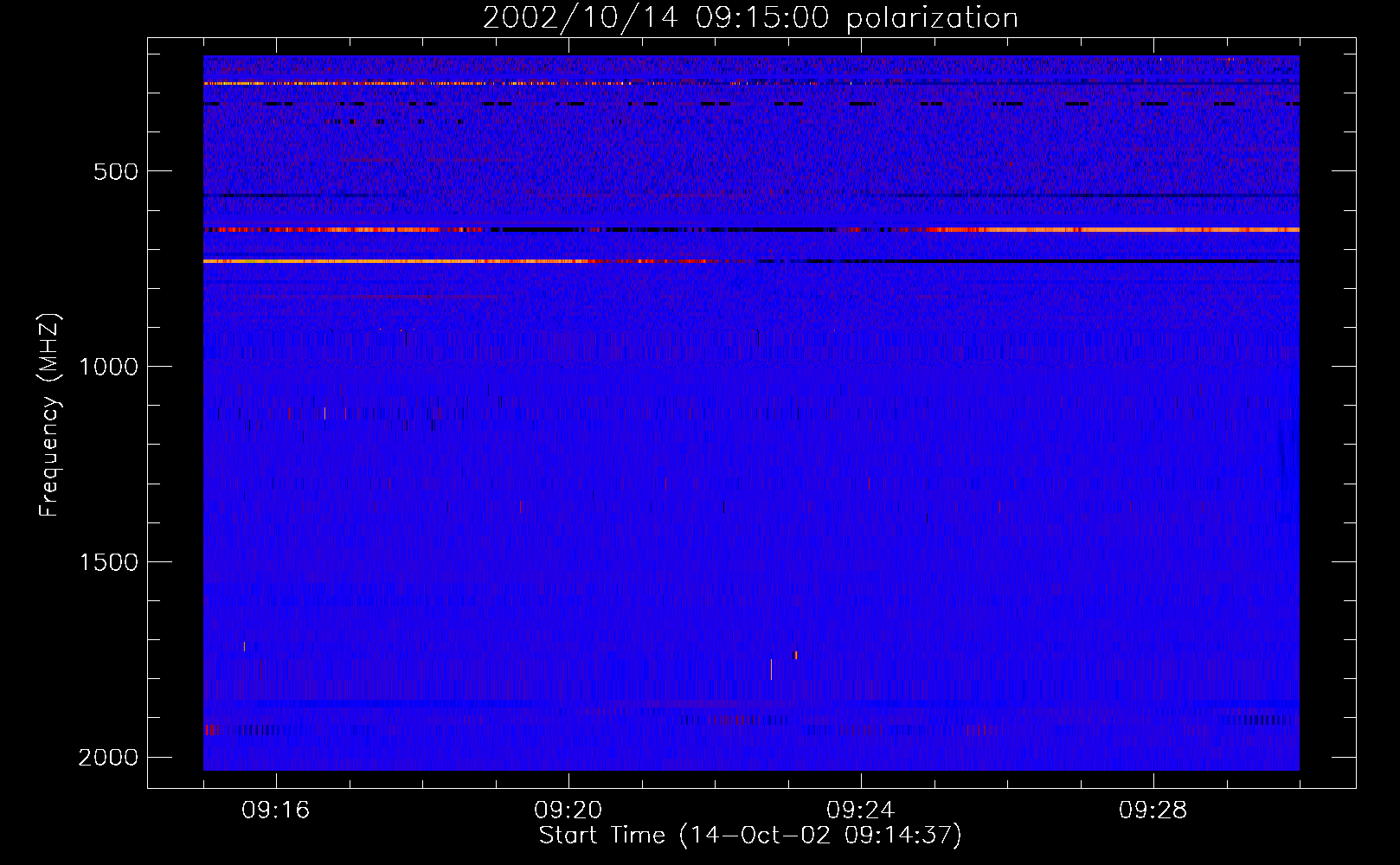The image size is (1400, 865).
Task: Click the 09:16 time tick label
Action: coord(276,811)
